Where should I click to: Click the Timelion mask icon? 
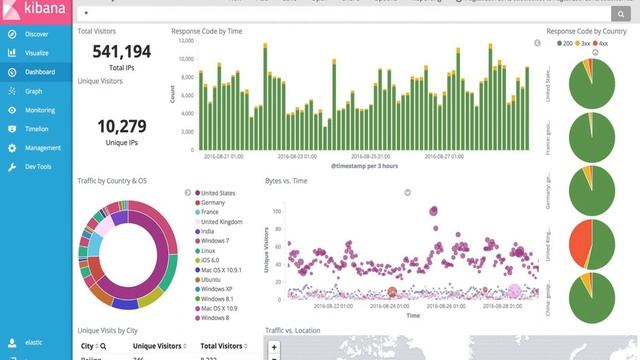pos(12,129)
